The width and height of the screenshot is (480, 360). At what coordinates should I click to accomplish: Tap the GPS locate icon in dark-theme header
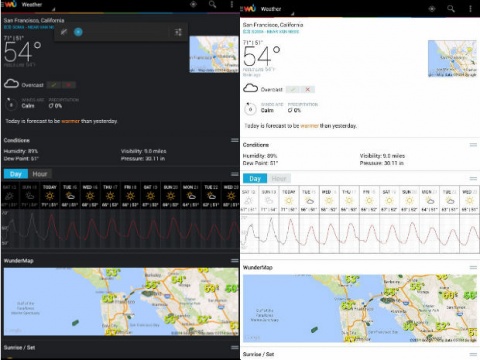pos(193,4)
